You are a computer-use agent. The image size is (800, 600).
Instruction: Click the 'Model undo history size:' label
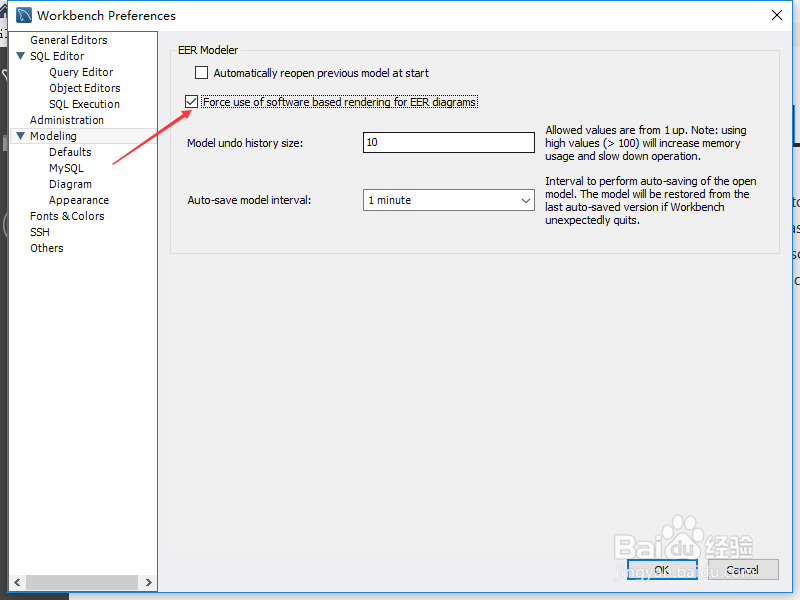click(x=245, y=143)
